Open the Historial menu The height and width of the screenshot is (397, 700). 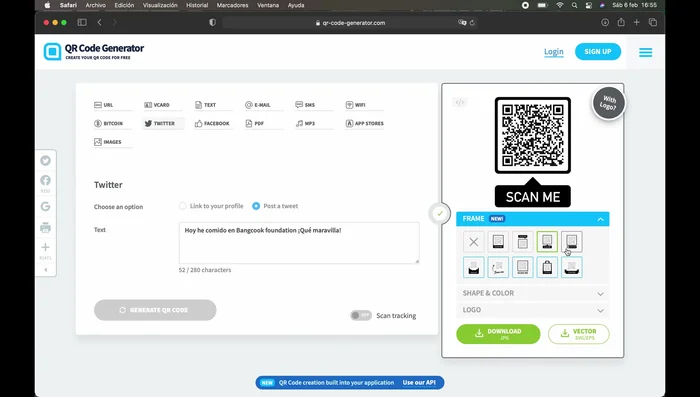click(197, 5)
